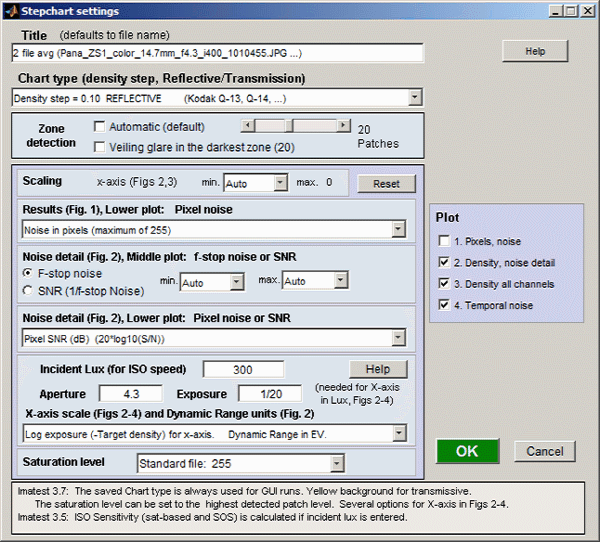Viewport: 600px width, 542px height.
Task: Click the Help button near Incident Lux
Action: 378,369
